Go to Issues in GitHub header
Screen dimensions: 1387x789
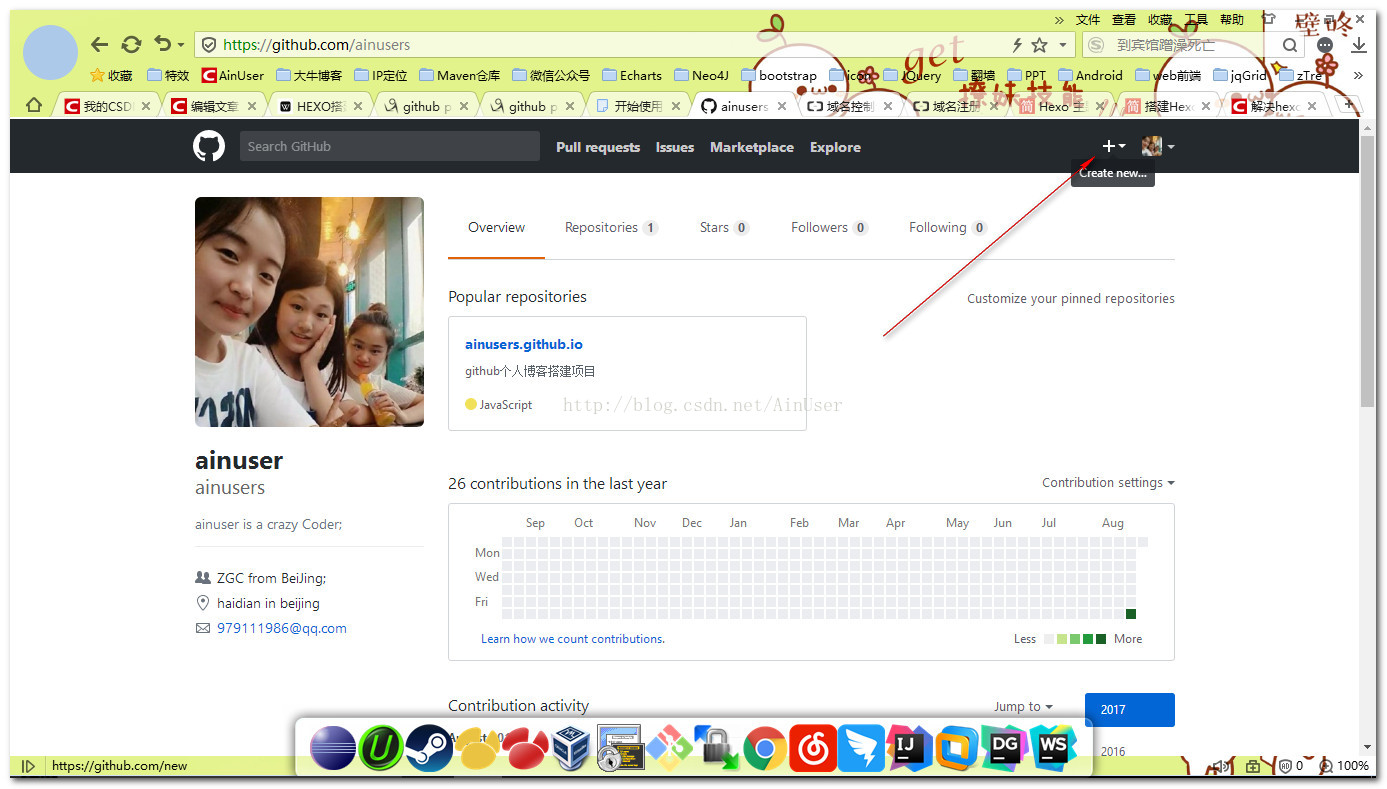[675, 147]
